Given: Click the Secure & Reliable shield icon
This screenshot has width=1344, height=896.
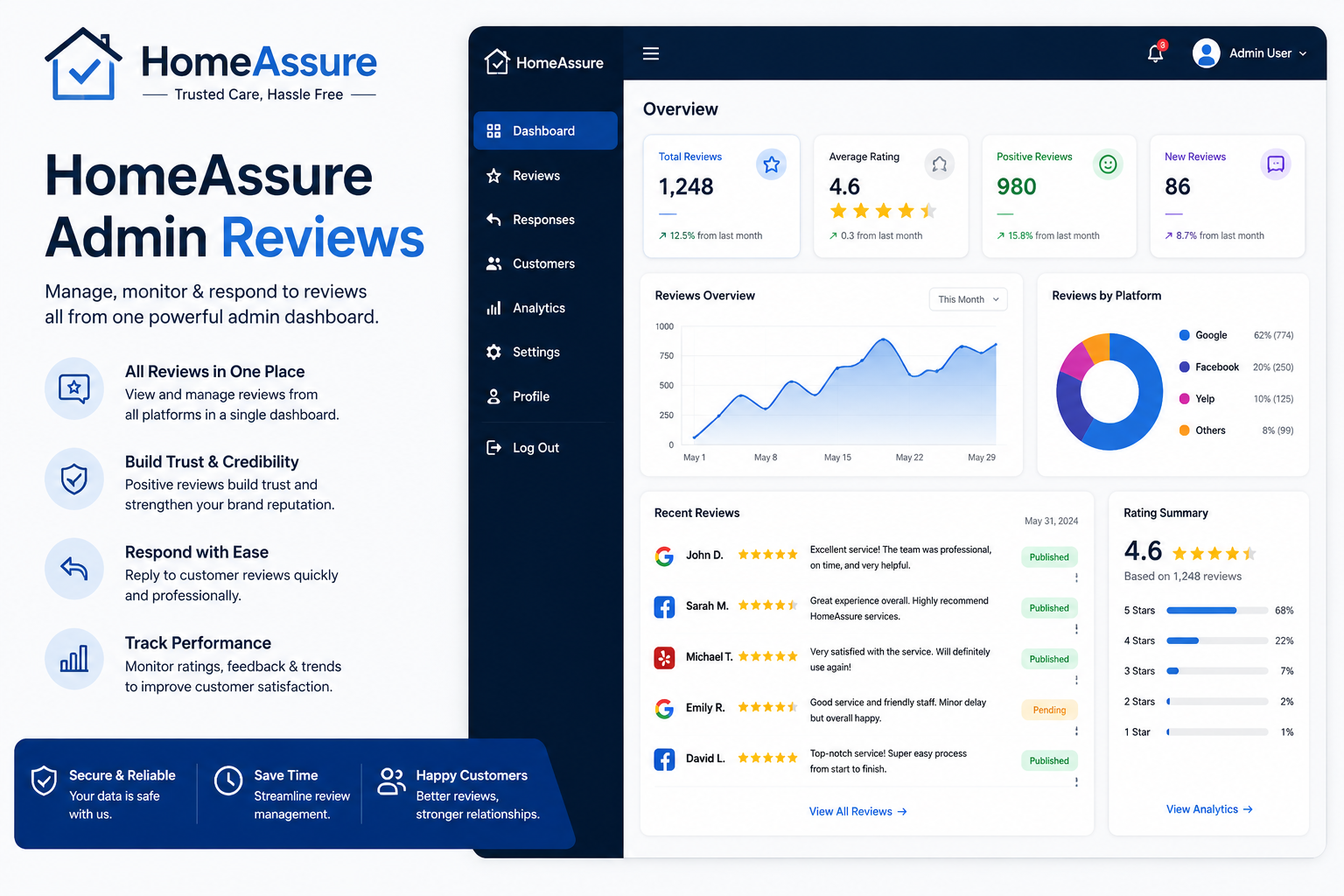Looking at the screenshot, I should (x=44, y=780).
